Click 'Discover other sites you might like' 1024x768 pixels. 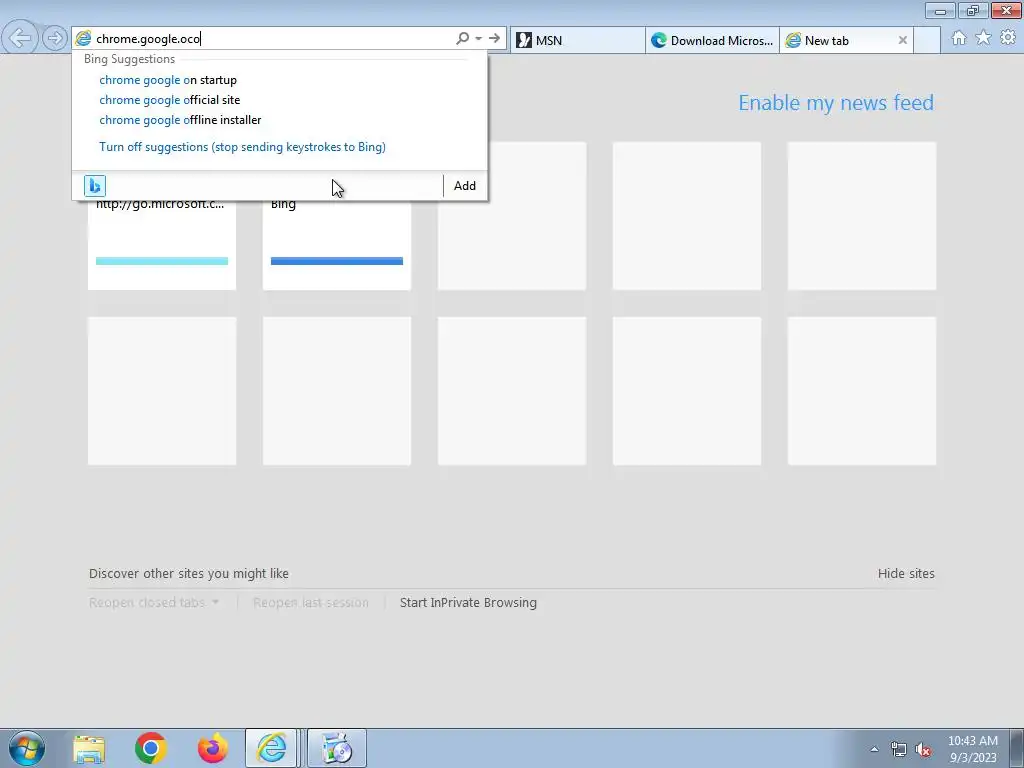(x=189, y=573)
